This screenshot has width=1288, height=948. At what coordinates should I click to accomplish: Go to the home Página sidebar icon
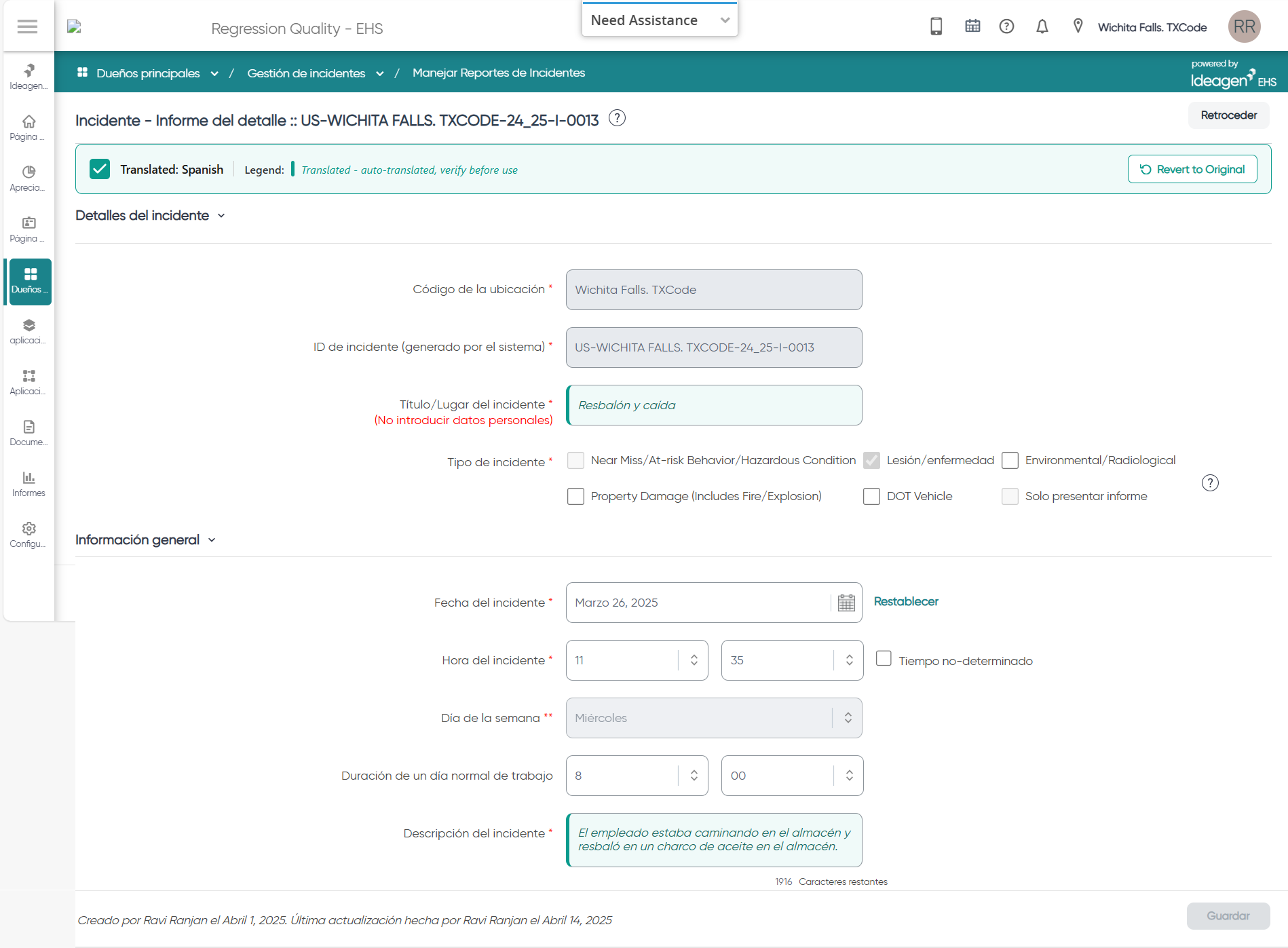29,127
